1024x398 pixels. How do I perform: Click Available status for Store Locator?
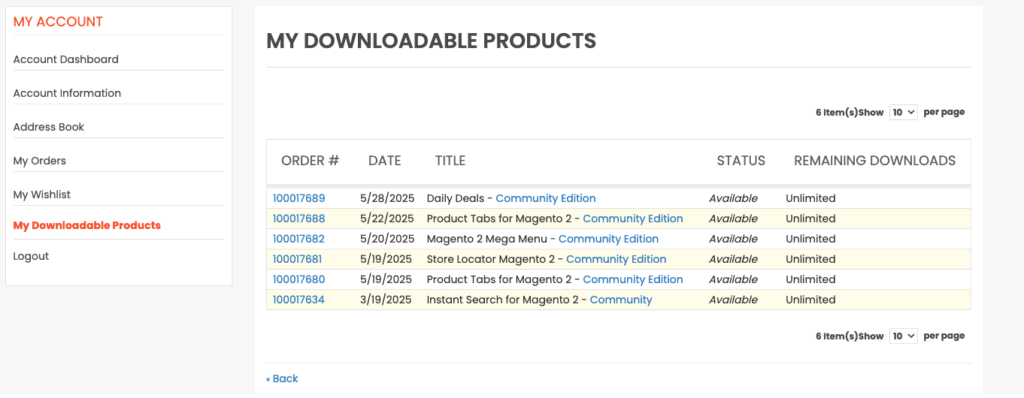coord(733,259)
